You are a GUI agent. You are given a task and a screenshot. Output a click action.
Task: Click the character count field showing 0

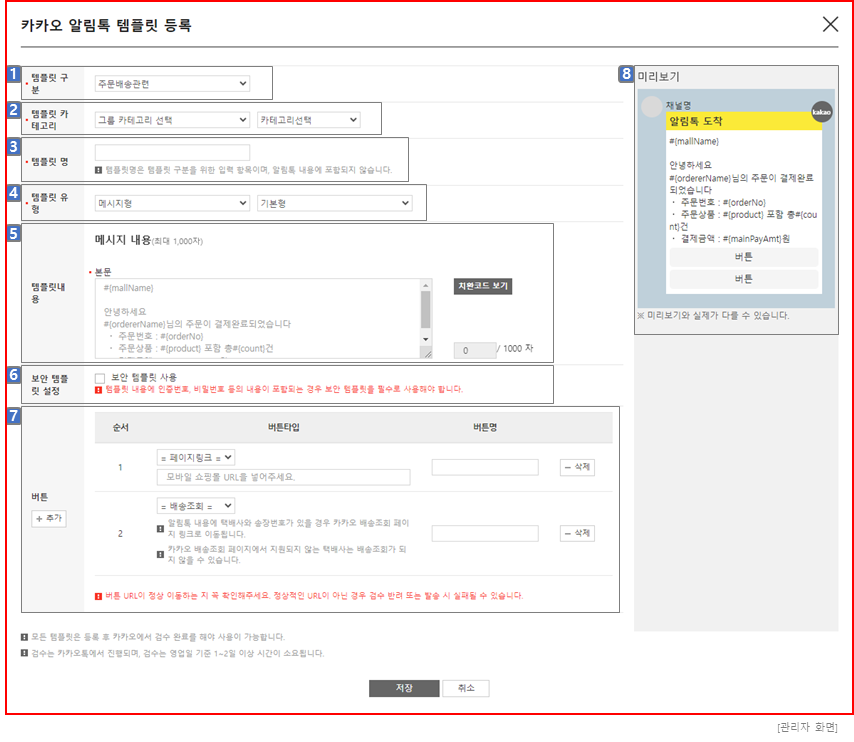(475, 350)
